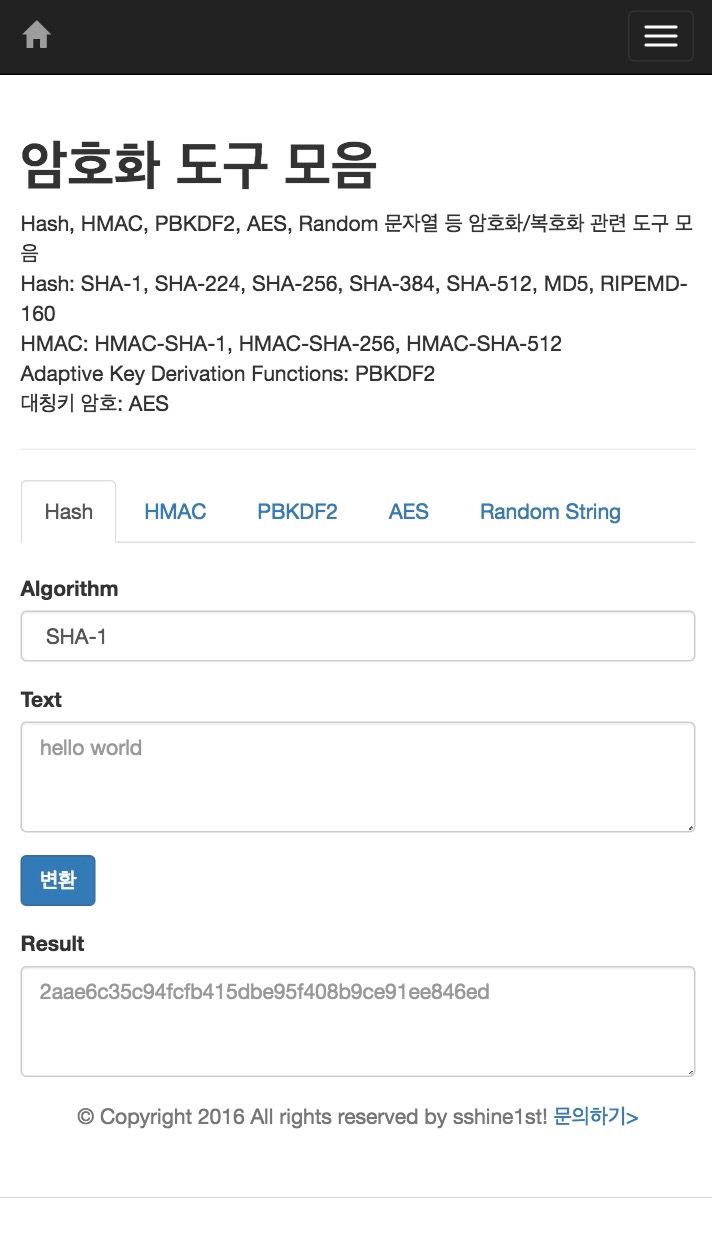
Task: Click the Text field label
Action: click(x=41, y=700)
